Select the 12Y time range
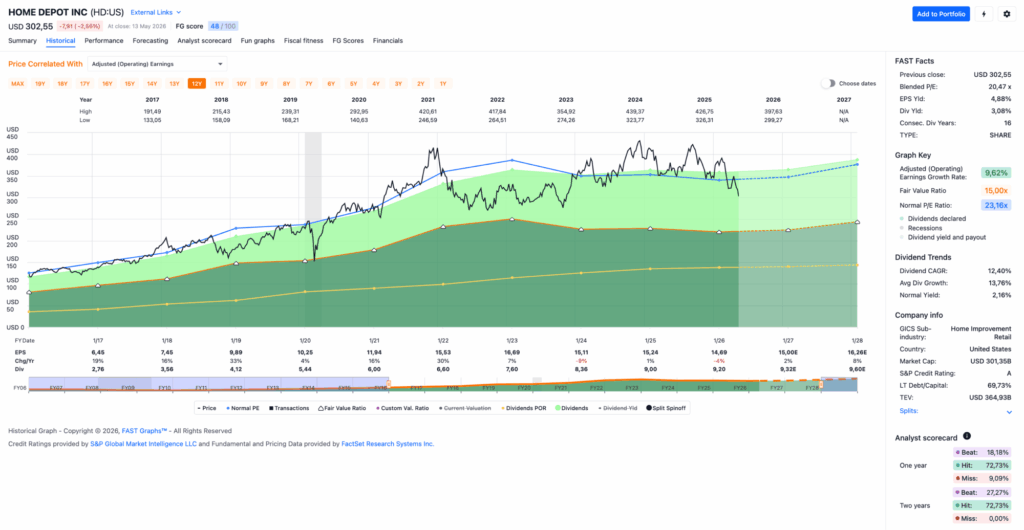The height and width of the screenshot is (530, 1024). [x=197, y=84]
